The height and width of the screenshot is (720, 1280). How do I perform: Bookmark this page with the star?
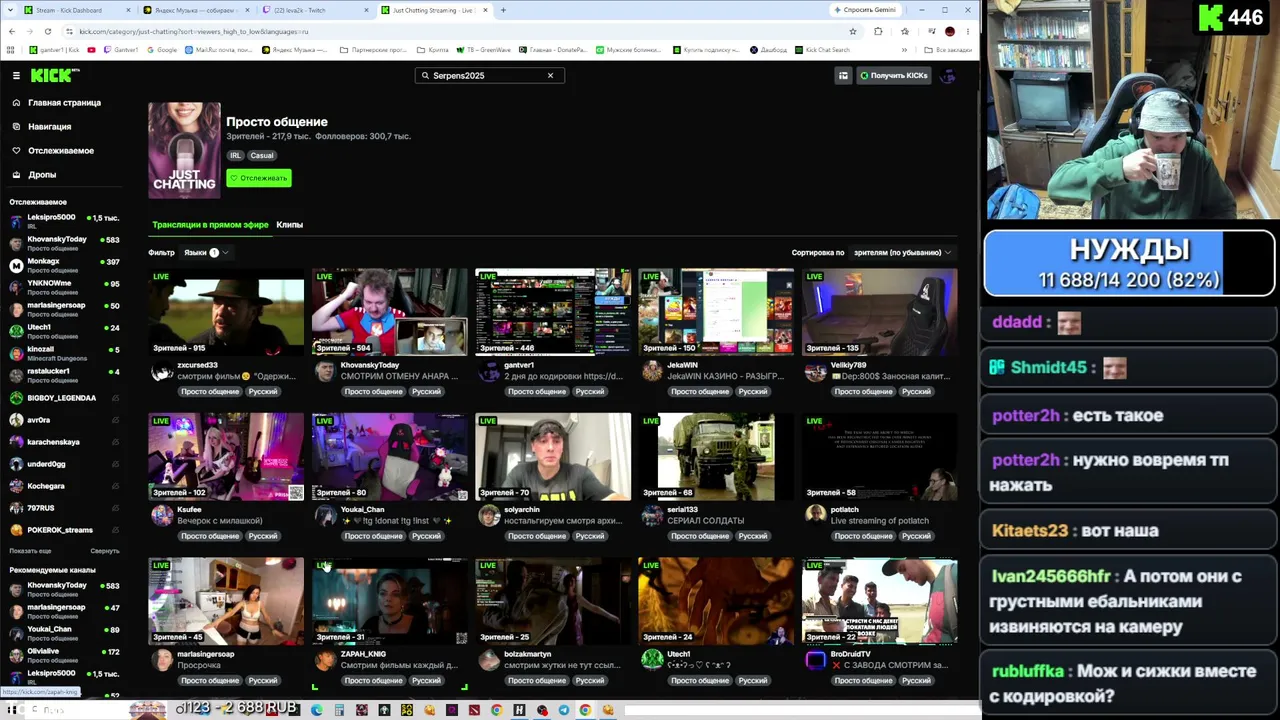pos(853,31)
